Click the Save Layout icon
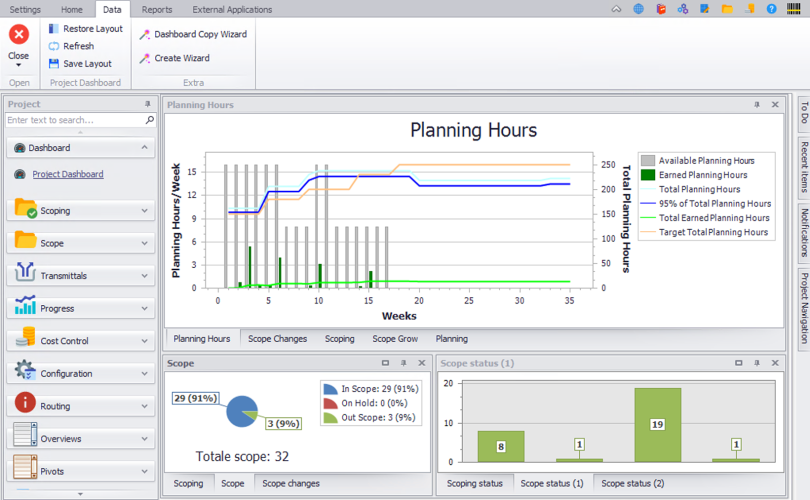The height and width of the screenshot is (500, 810). coord(54,64)
